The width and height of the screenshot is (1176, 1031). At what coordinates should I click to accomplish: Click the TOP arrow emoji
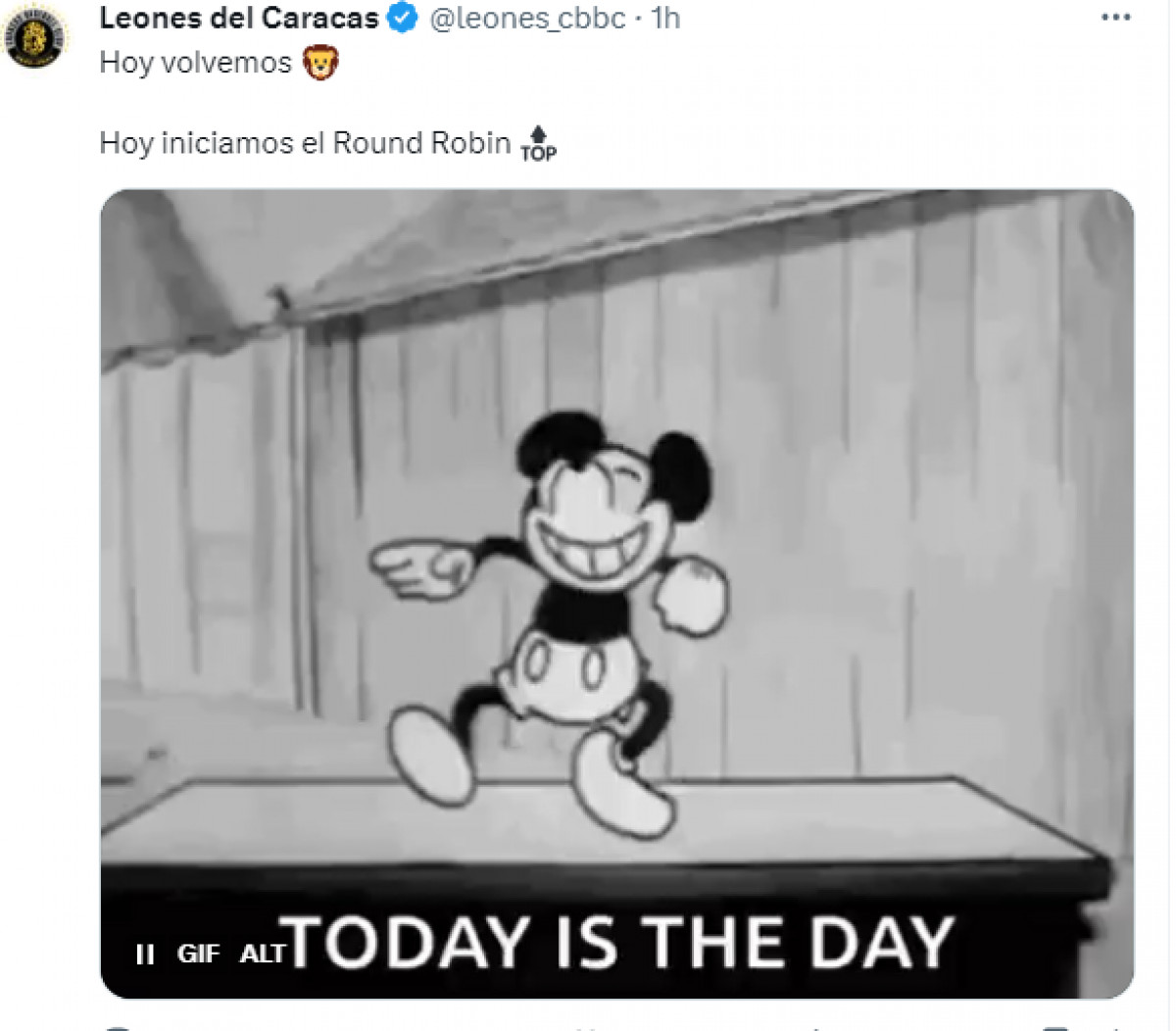tap(538, 143)
